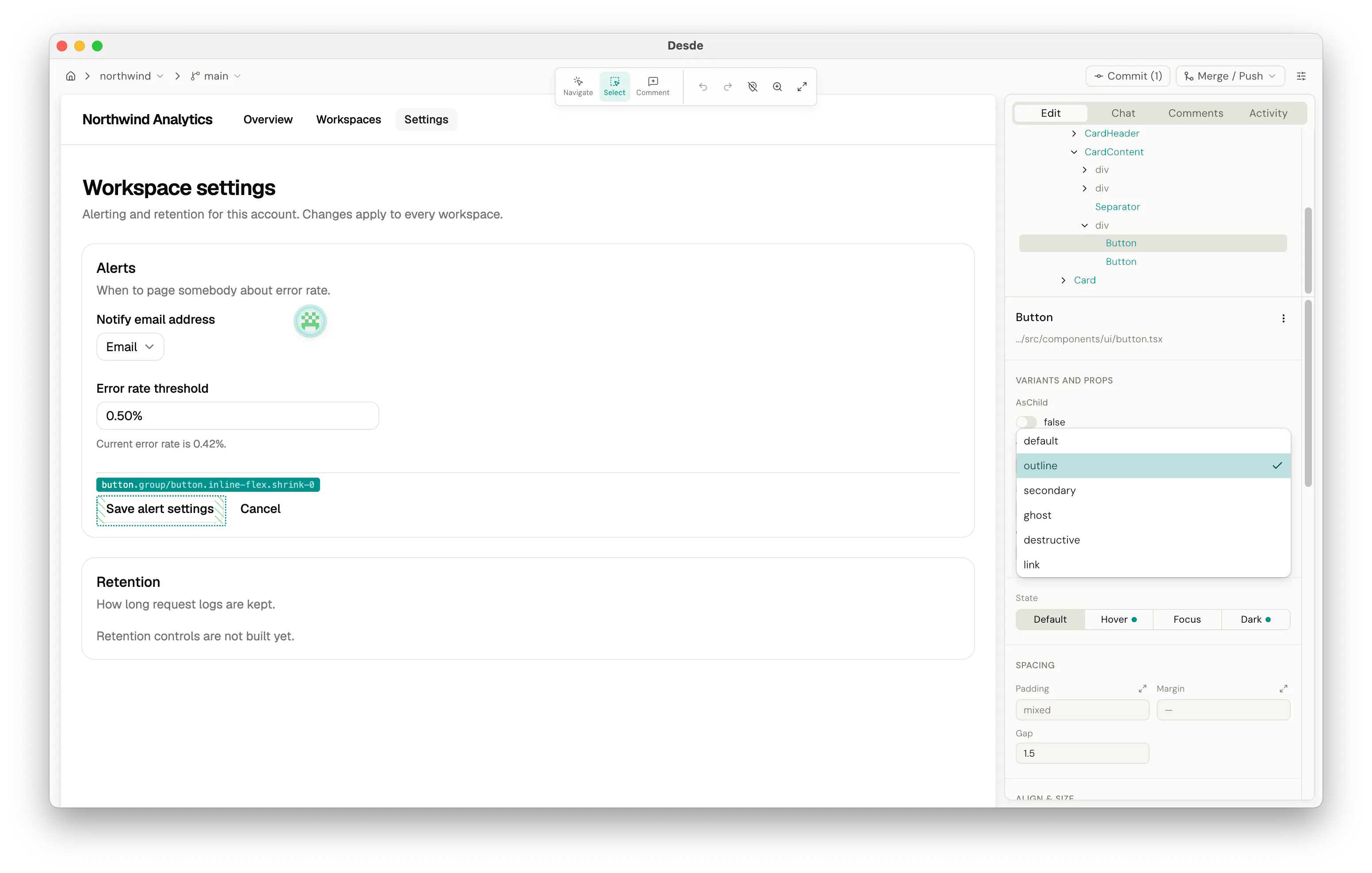This screenshot has width=1372, height=873.
Task: Go to the home icon in the breadcrumb
Action: (x=71, y=76)
